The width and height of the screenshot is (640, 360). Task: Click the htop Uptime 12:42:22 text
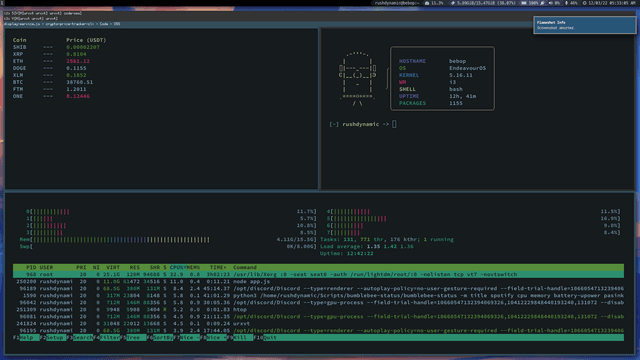(x=347, y=253)
